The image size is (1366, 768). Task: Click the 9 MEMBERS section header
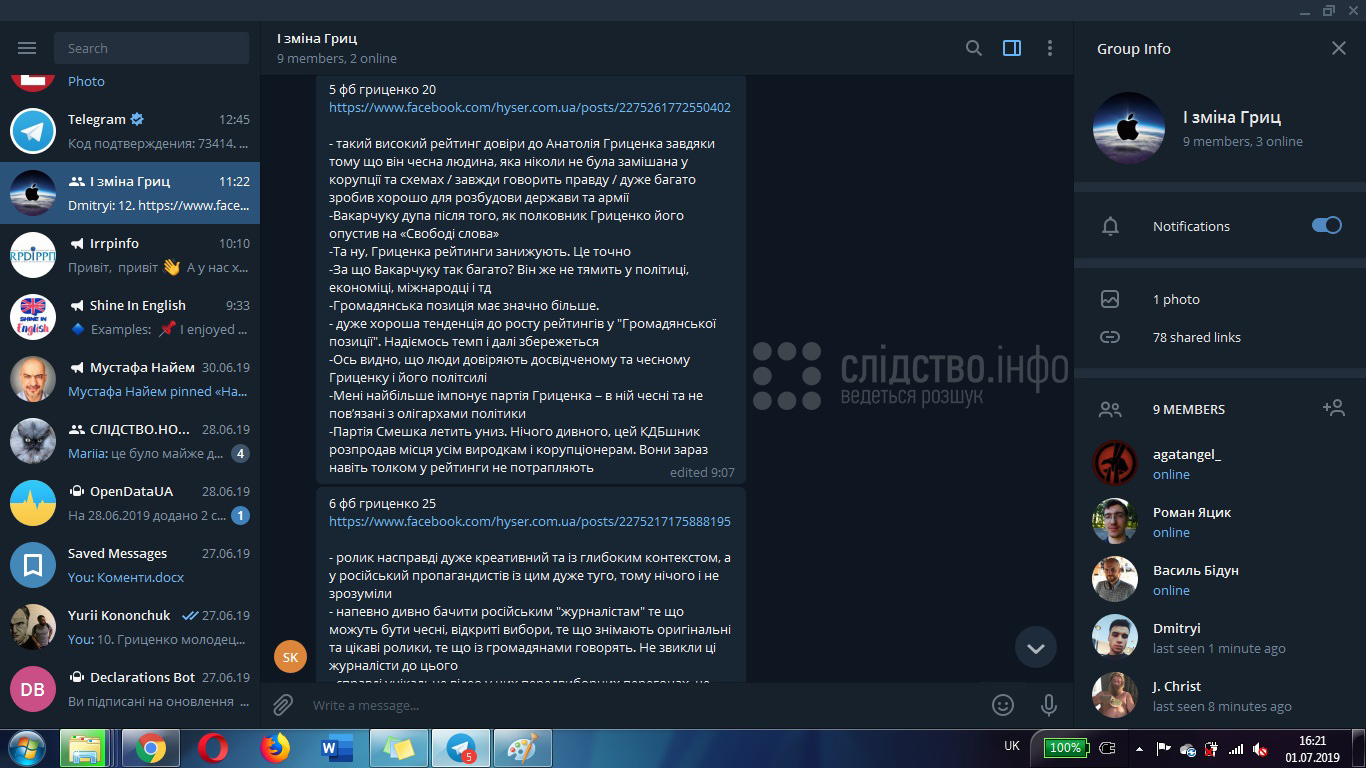1189,409
